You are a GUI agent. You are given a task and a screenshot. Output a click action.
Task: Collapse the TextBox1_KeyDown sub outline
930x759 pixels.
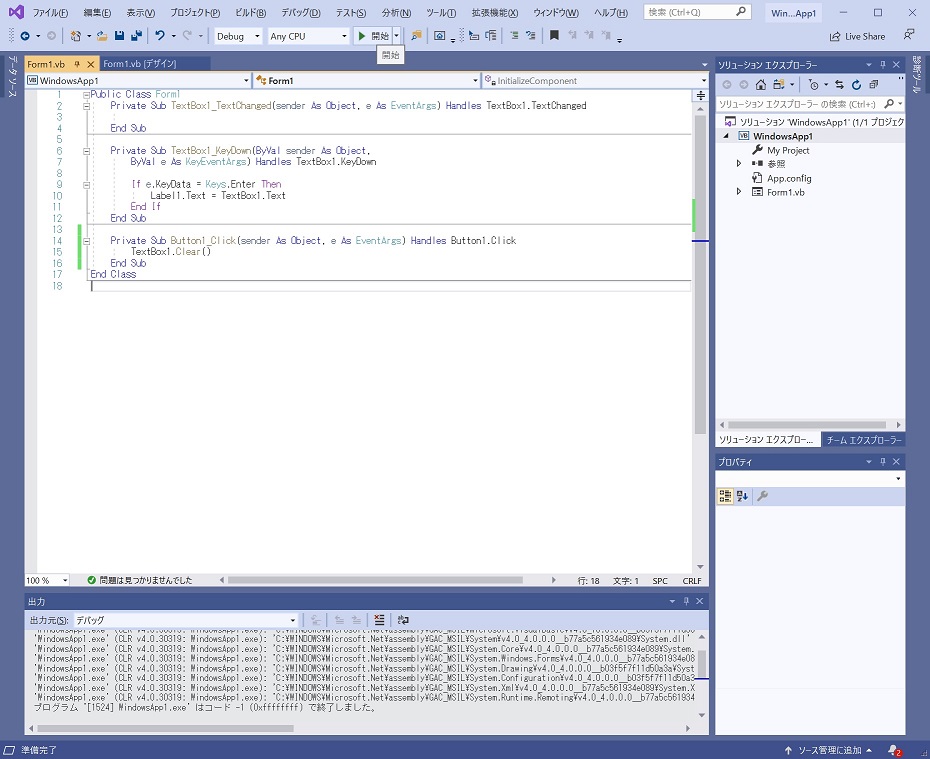pyautogui.click(x=86, y=151)
